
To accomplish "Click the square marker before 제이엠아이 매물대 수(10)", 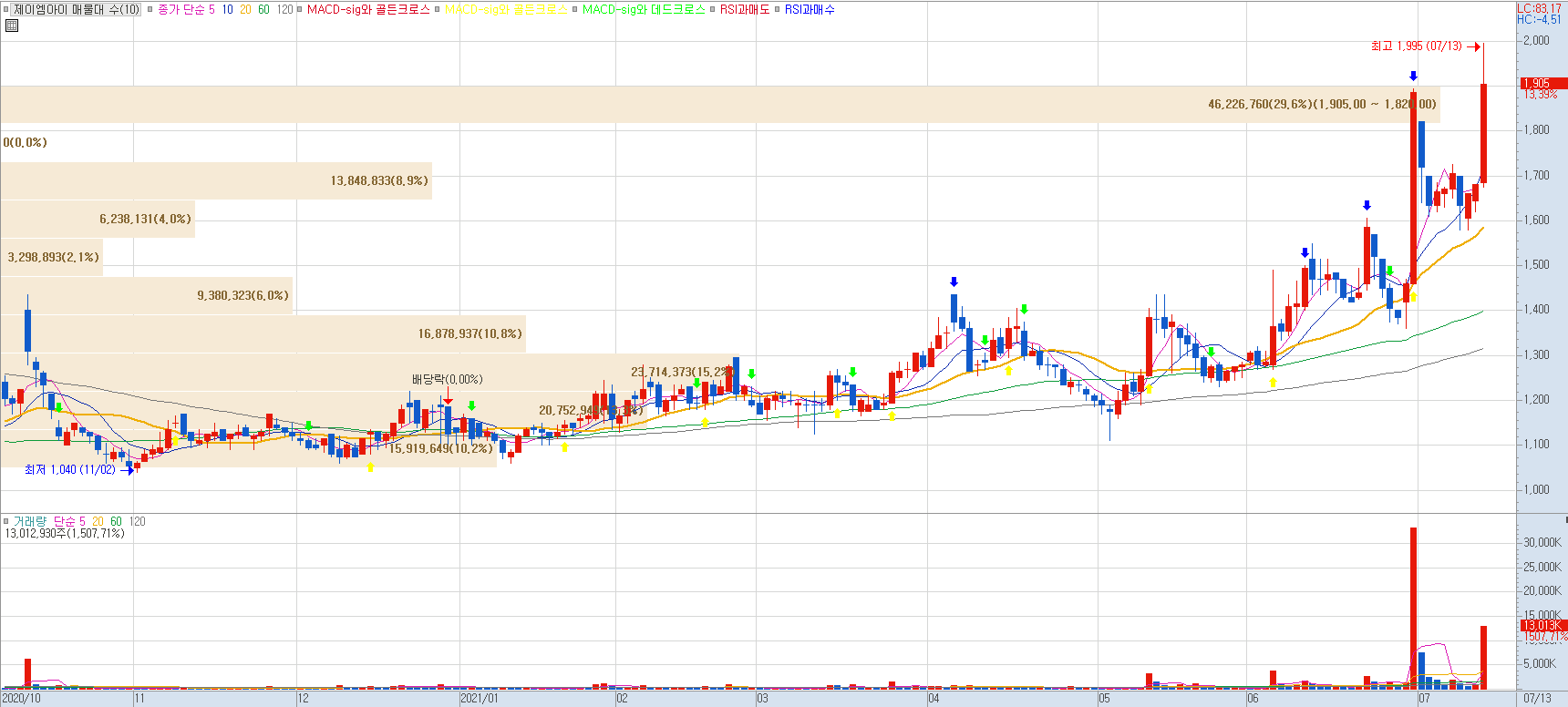I will point(6,9).
